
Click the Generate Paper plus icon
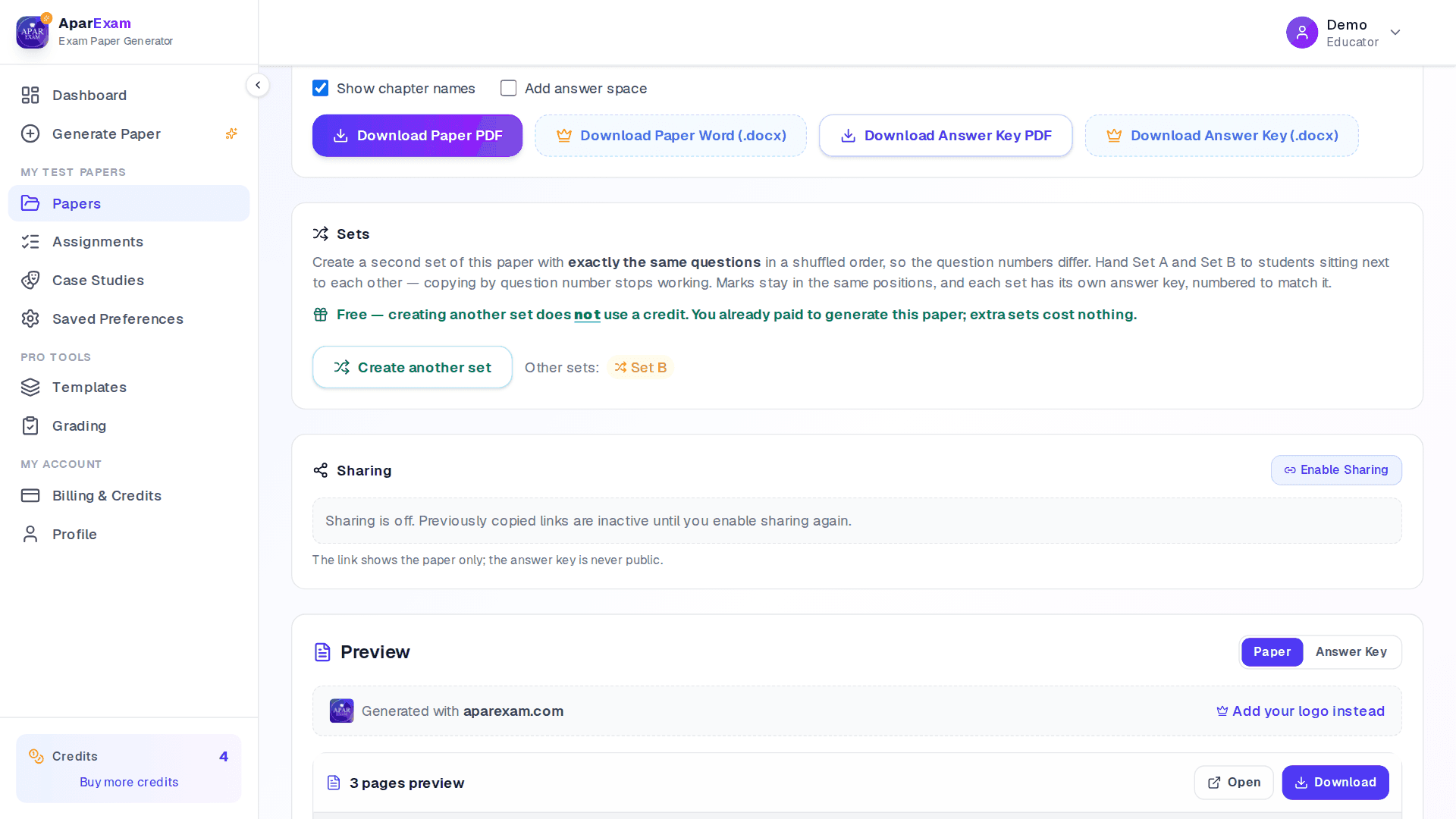(x=30, y=134)
